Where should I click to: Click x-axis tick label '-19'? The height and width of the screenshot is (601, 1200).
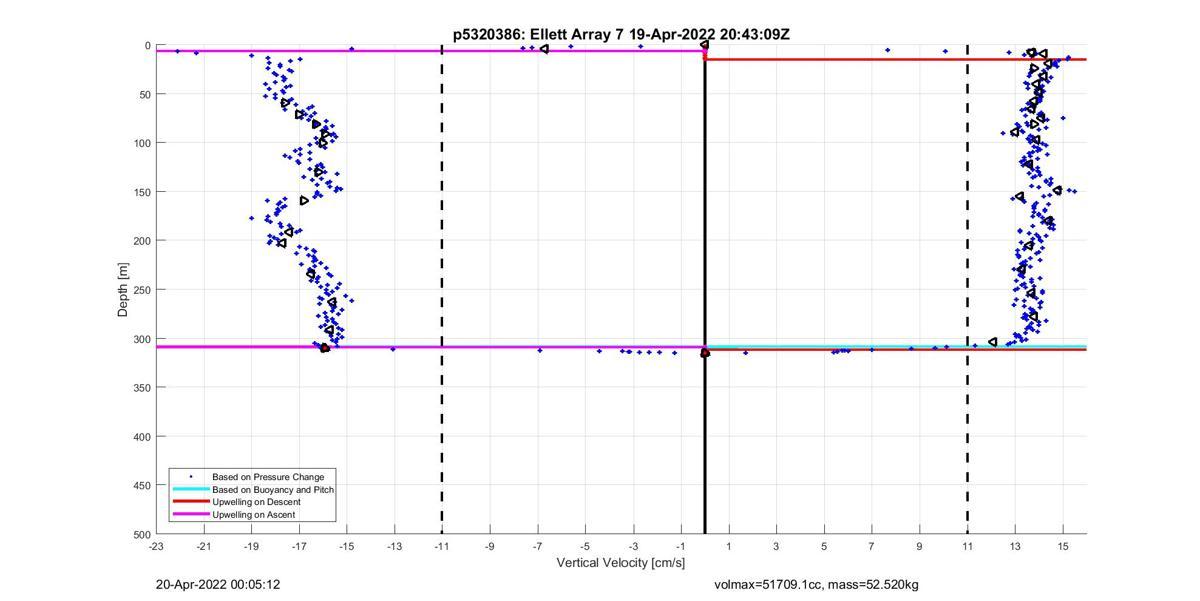coord(251,546)
